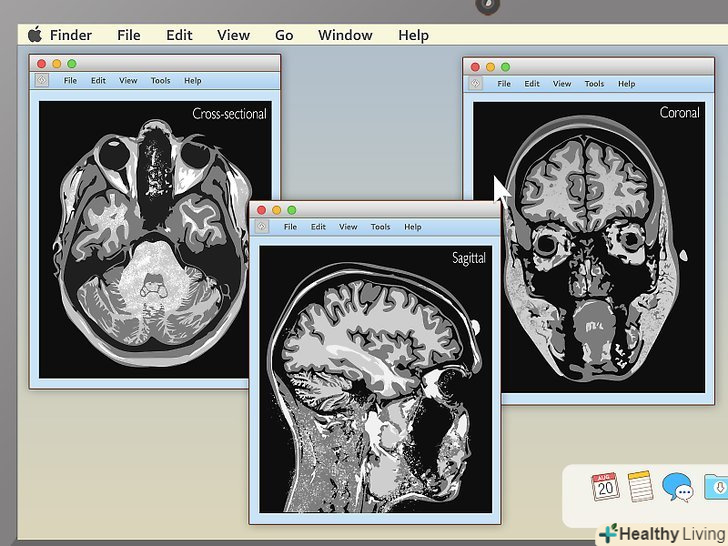The height and width of the screenshot is (546, 728).
Task: Maximize the Sagittal window
Action: pyautogui.click(x=292, y=210)
